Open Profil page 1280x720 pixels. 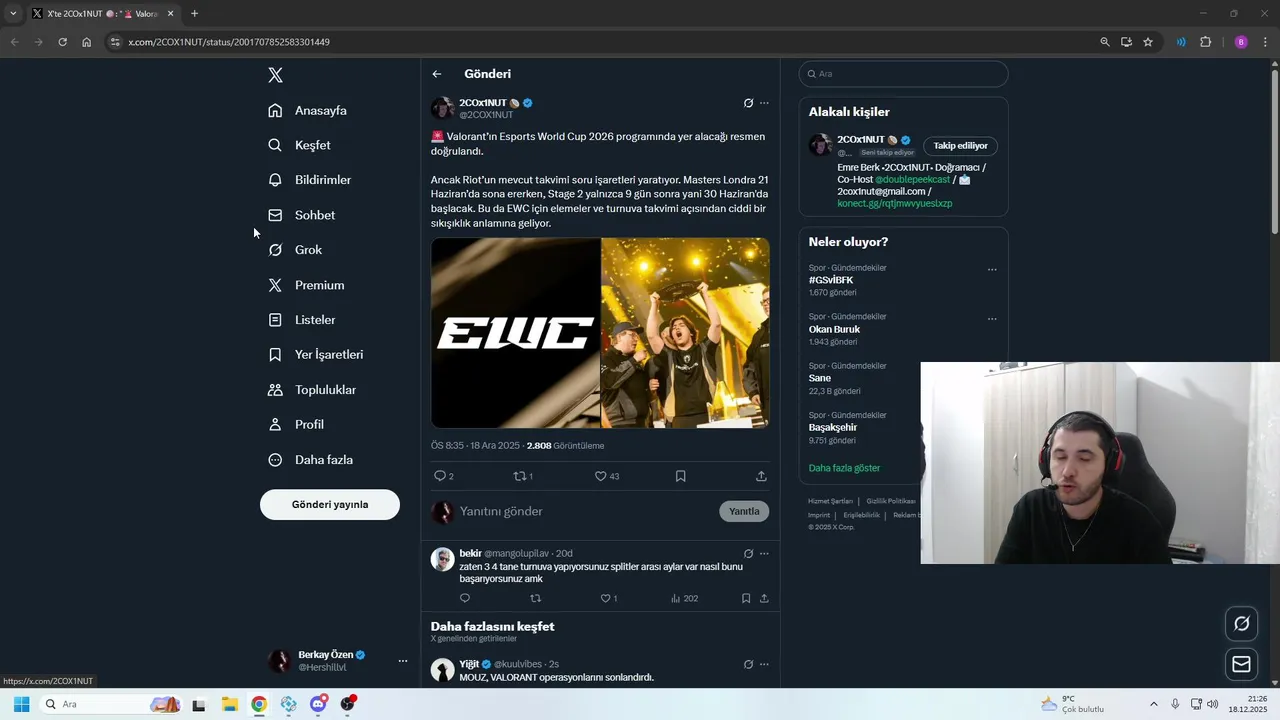click(x=296, y=425)
